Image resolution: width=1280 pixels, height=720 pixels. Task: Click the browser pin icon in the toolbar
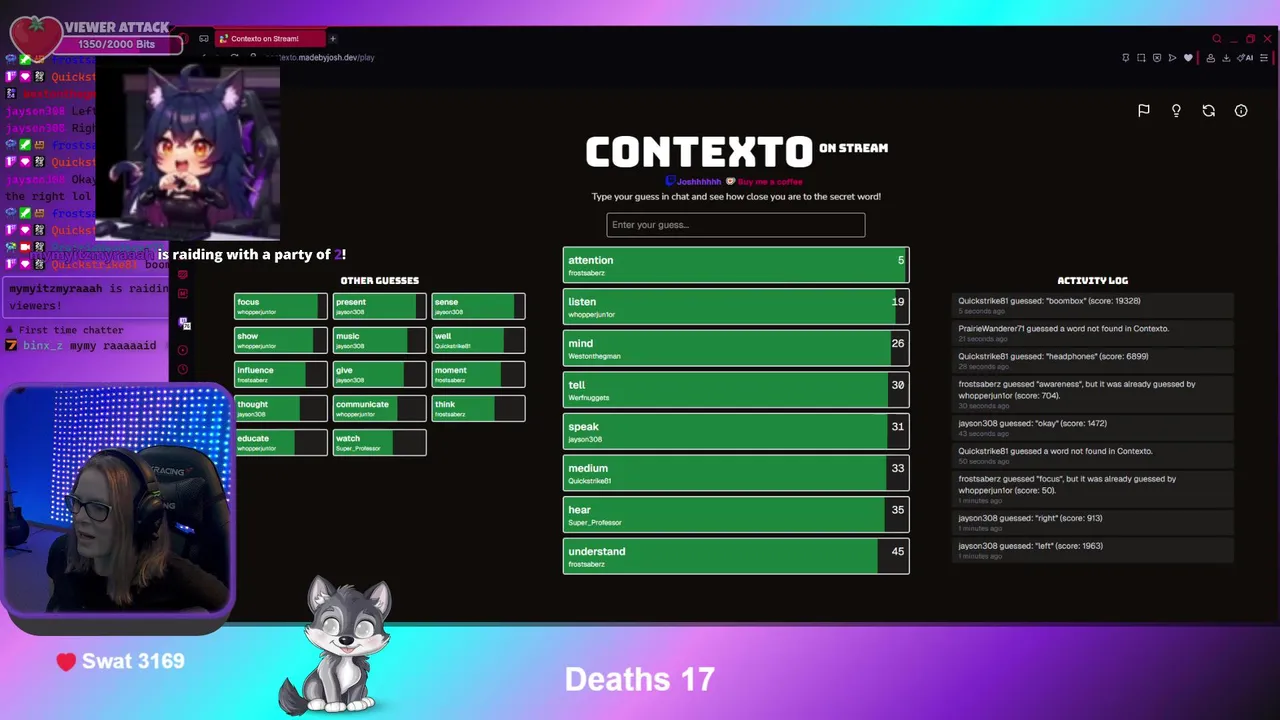click(x=1126, y=58)
